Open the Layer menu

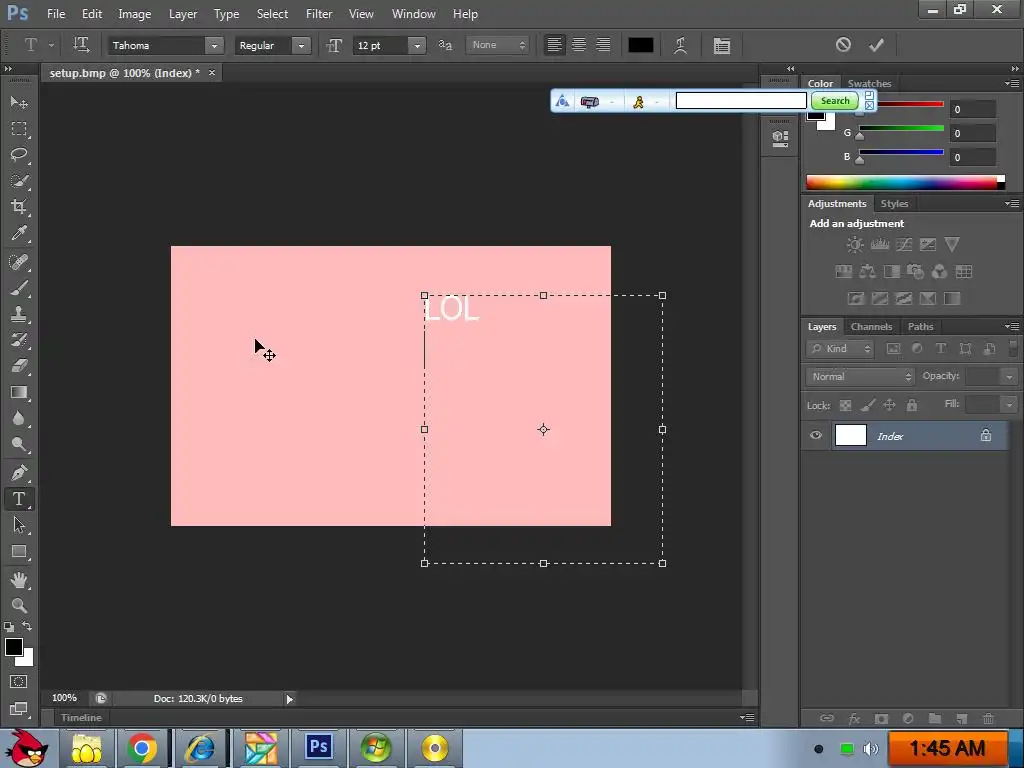(x=183, y=14)
